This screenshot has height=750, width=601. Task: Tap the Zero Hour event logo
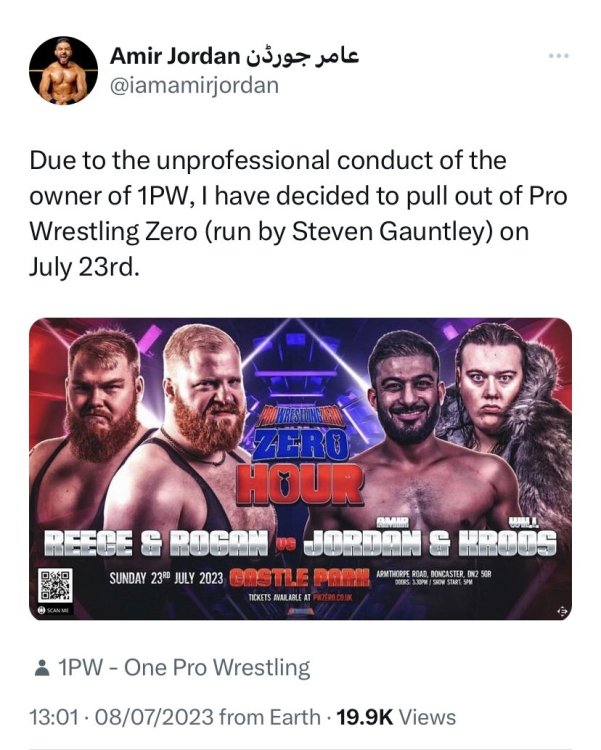point(300,458)
